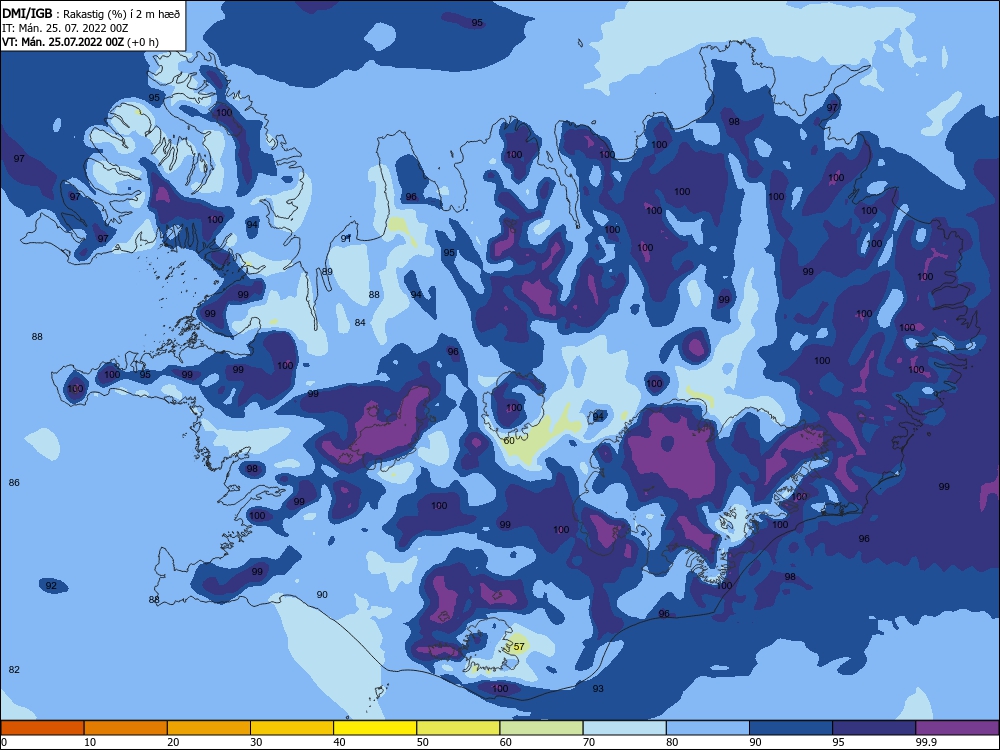
Task: Click the legend tick label '50'
Action: [x=423, y=742]
